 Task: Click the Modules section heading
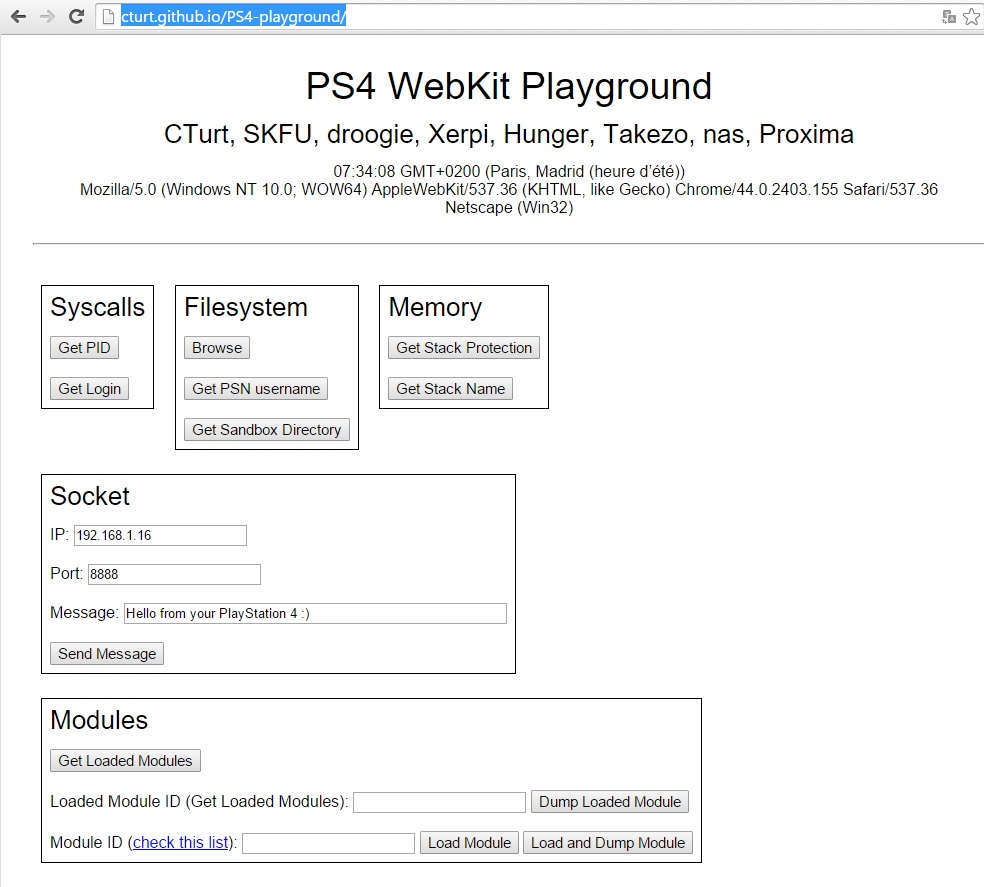99,720
